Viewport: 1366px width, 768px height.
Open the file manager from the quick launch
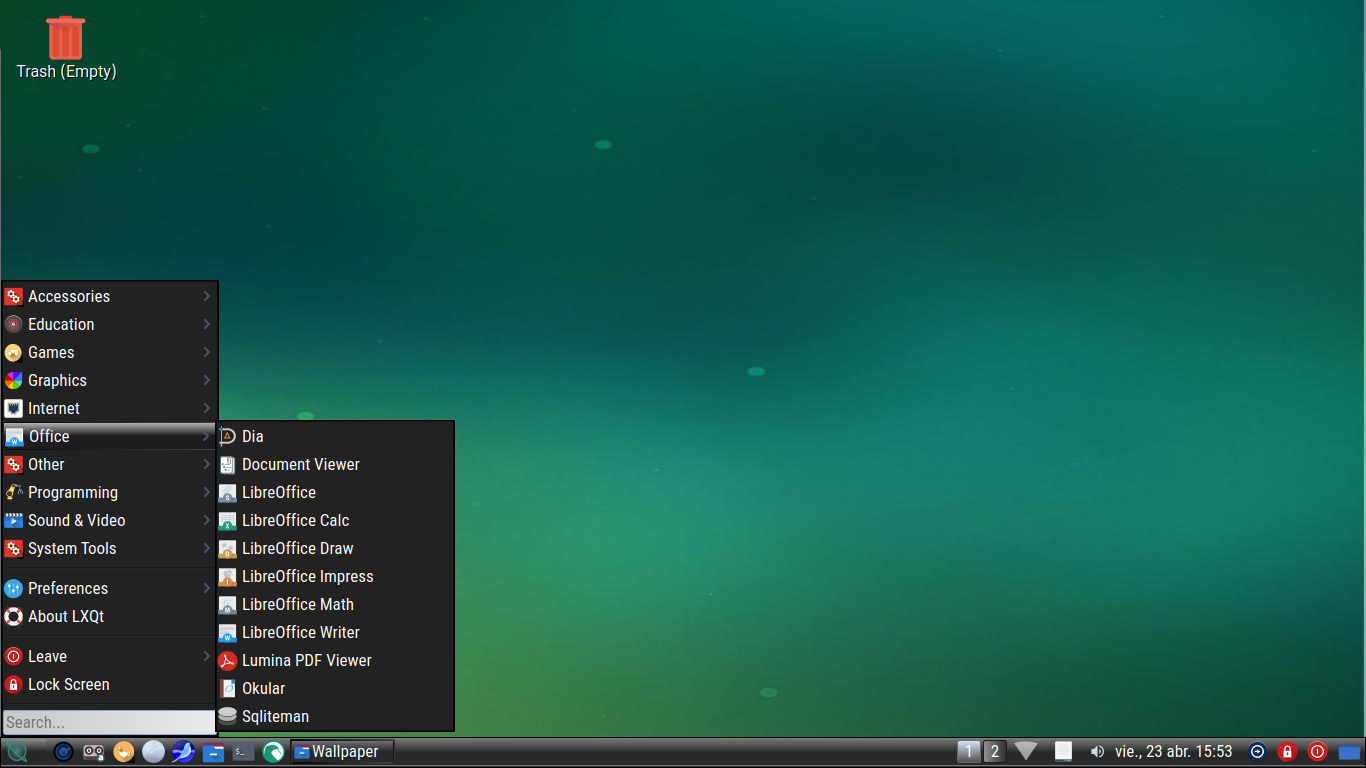pyautogui.click(x=213, y=752)
